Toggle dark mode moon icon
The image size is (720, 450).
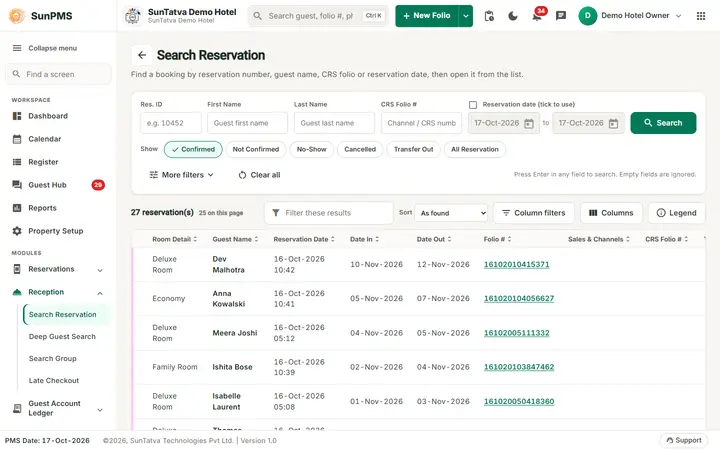click(513, 16)
